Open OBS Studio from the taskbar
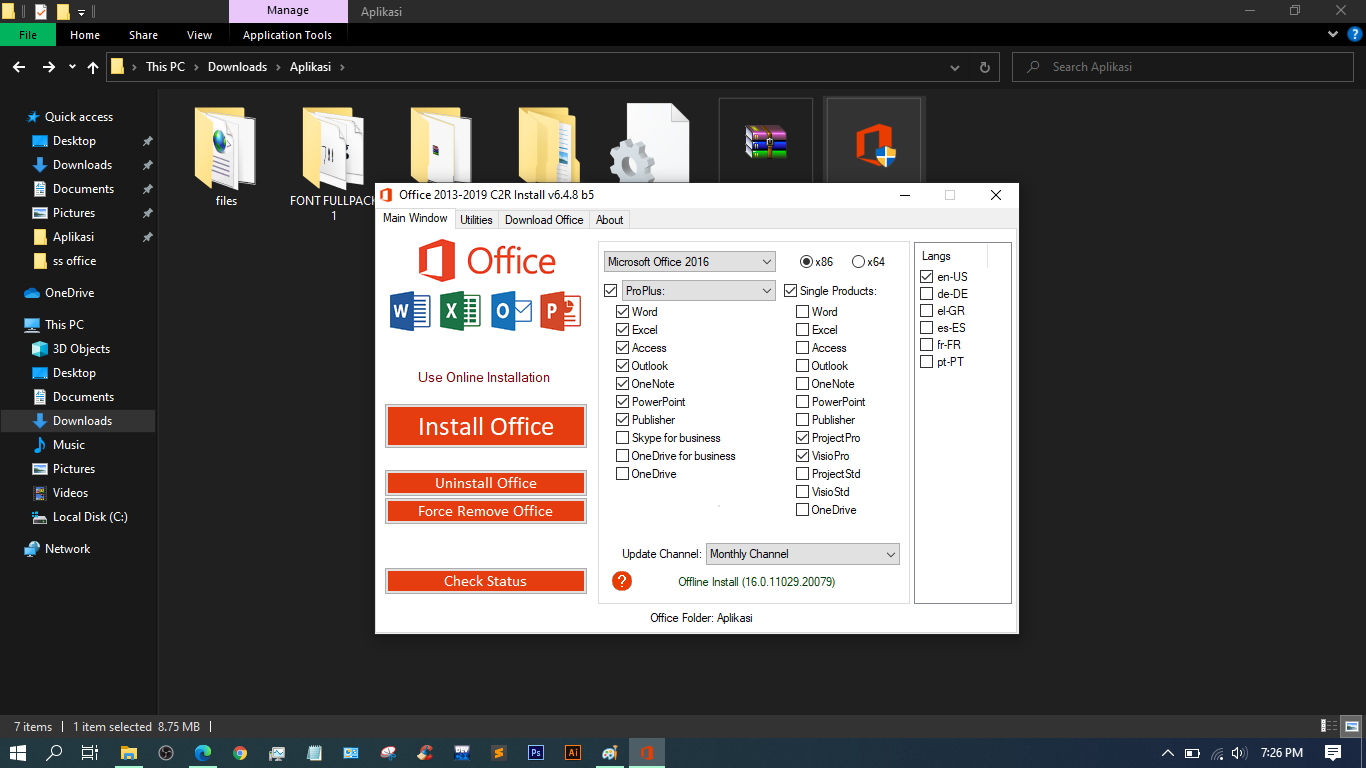The height and width of the screenshot is (768, 1366). coord(166,753)
